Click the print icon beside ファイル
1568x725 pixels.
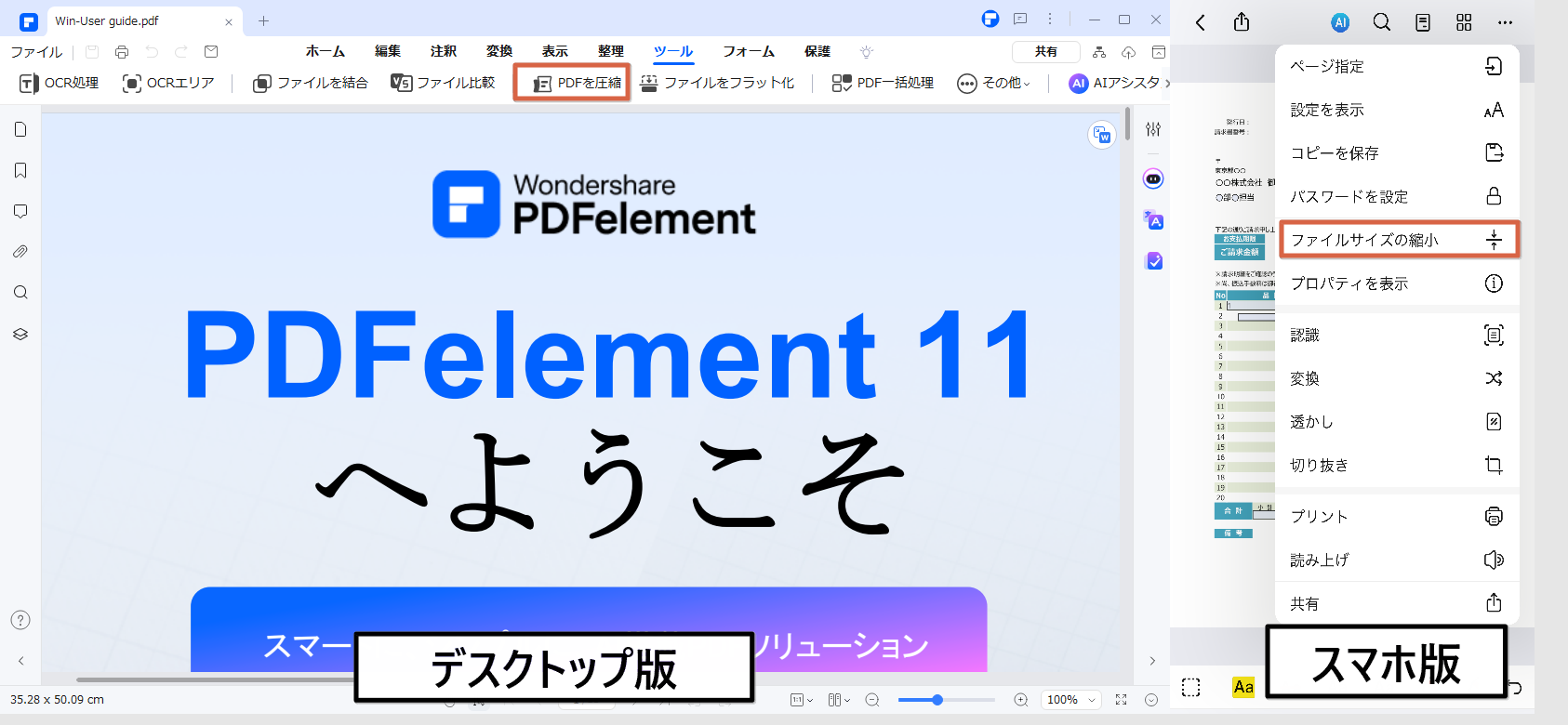pyautogui.click(x=122, y=52)
